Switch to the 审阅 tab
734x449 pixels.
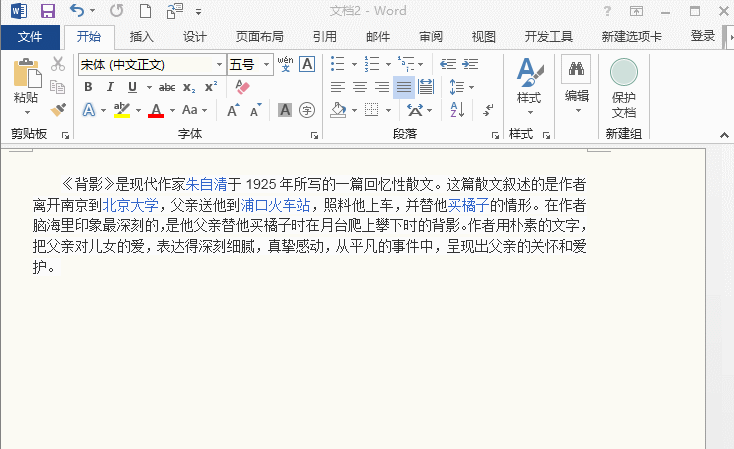pyautogui.click(x=431, y=37)
